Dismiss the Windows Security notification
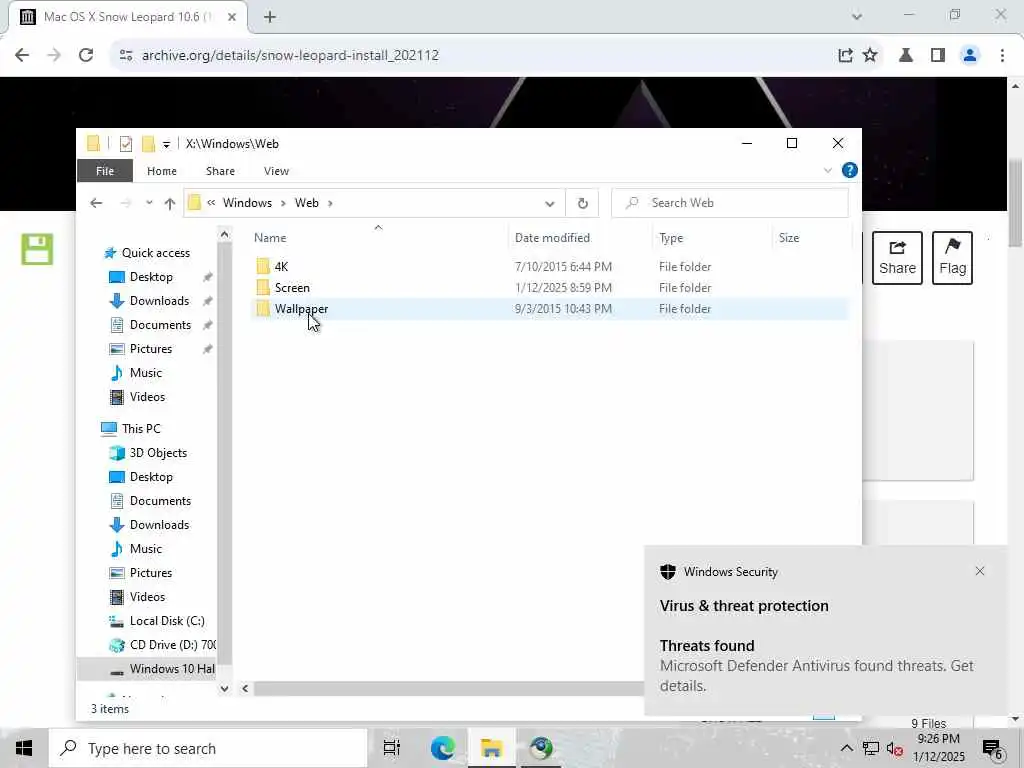The image size is (1024, 768). click(980, 571)
